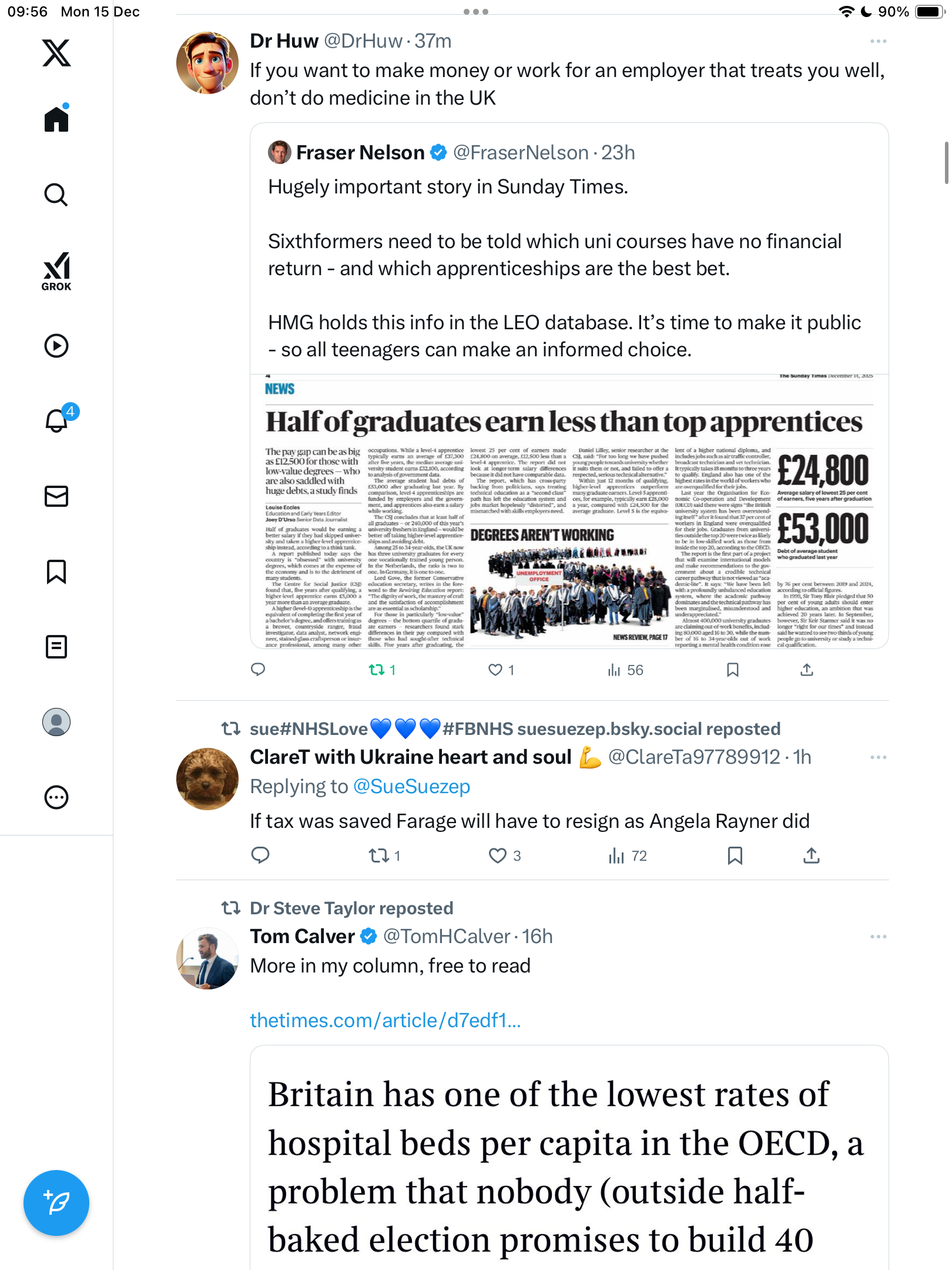Like Dr Huw's post

pyautogui.click(x=495, y=670)
